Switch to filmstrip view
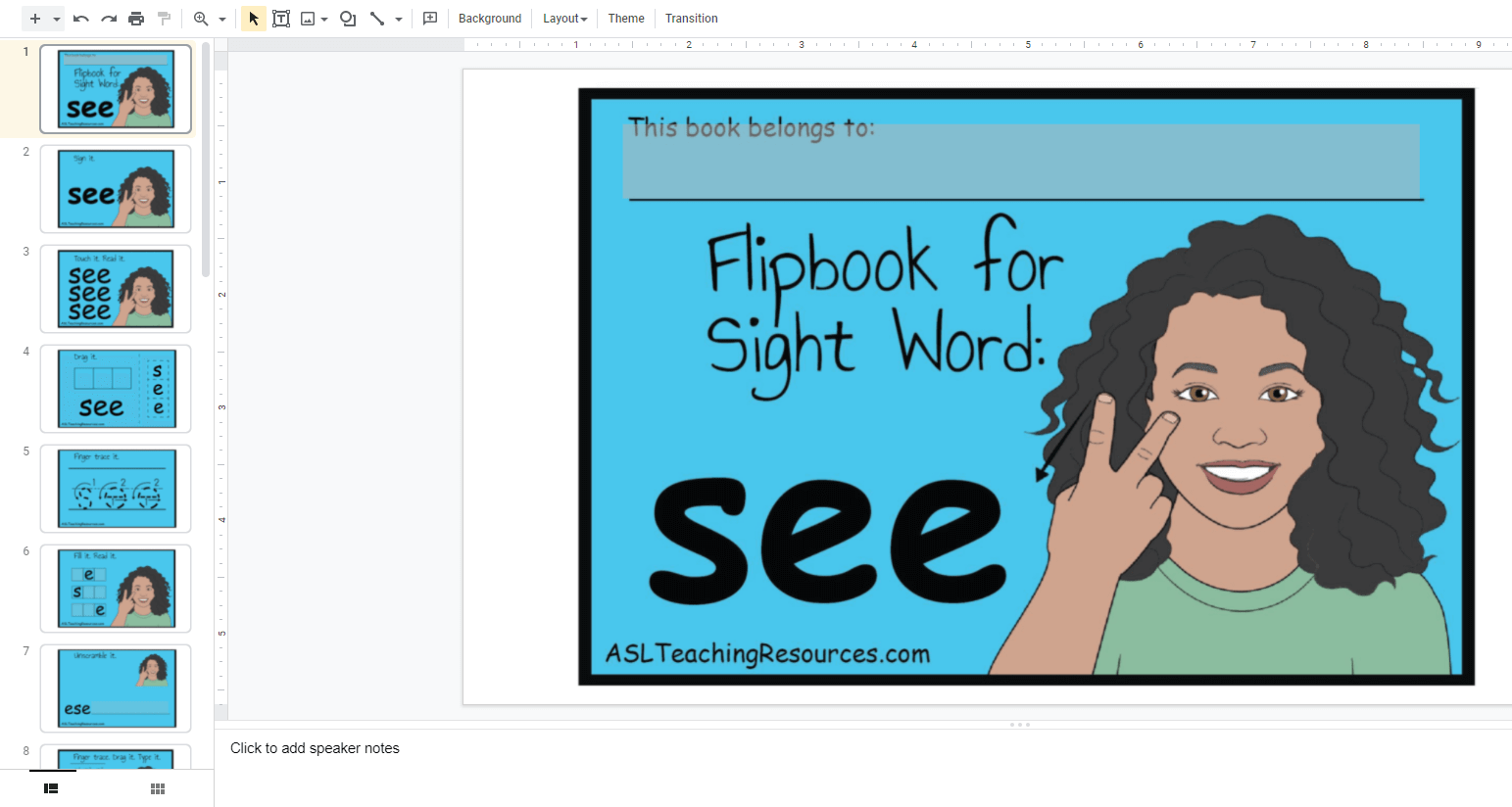Viewport: 1512px width, 807px height. click(52, 788)
